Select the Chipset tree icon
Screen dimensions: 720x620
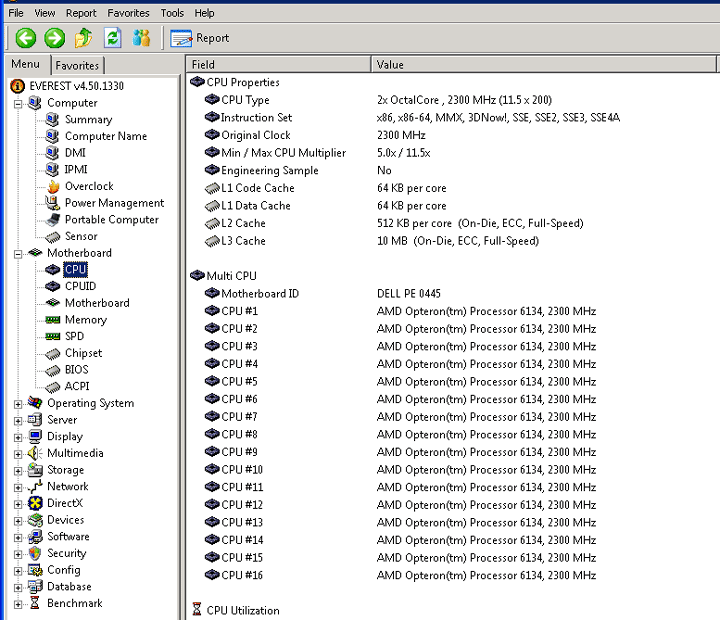pos(53,353)
